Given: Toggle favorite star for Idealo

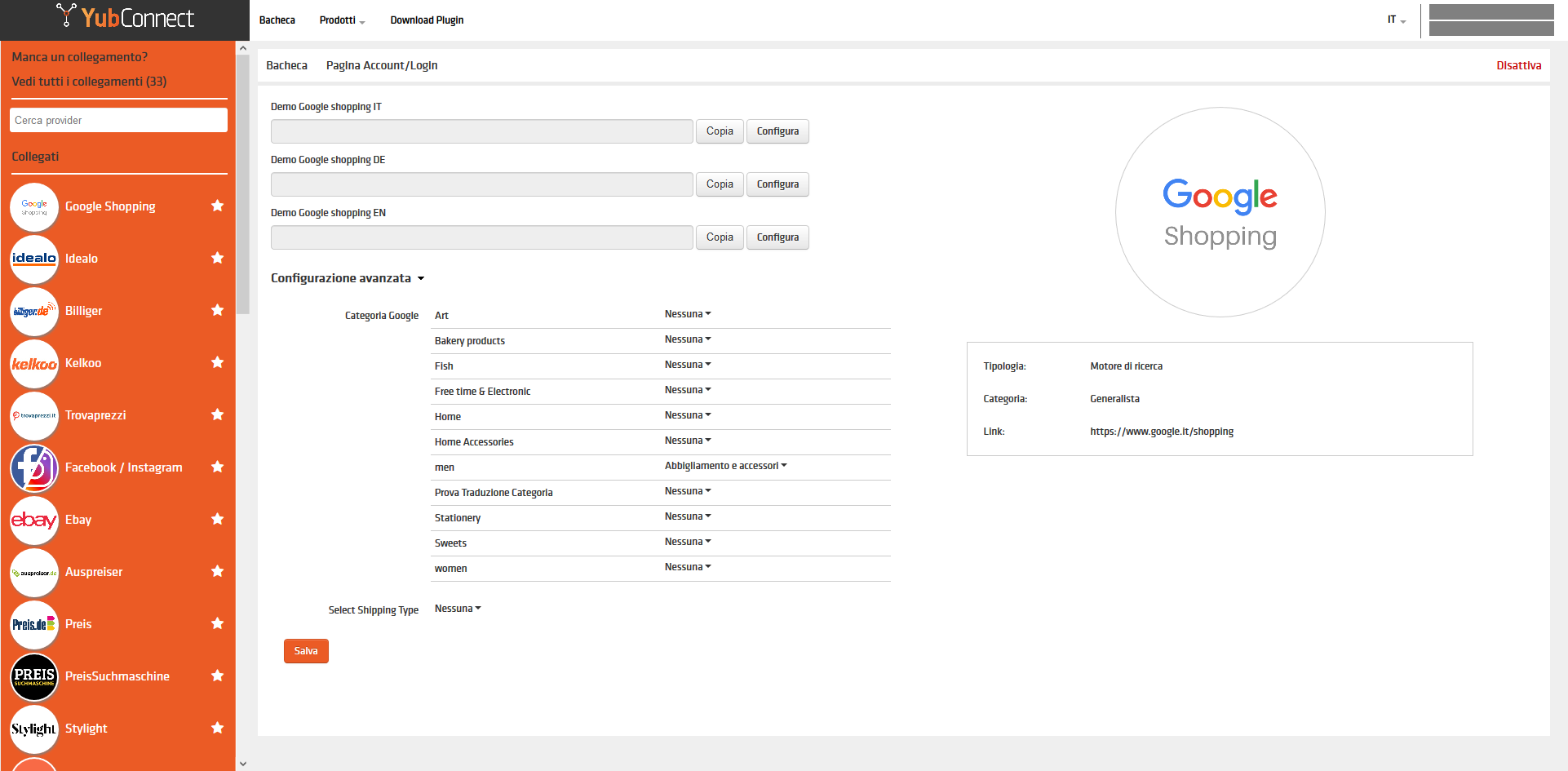Looking at the screenshot, I should click(x=217, y=258).
